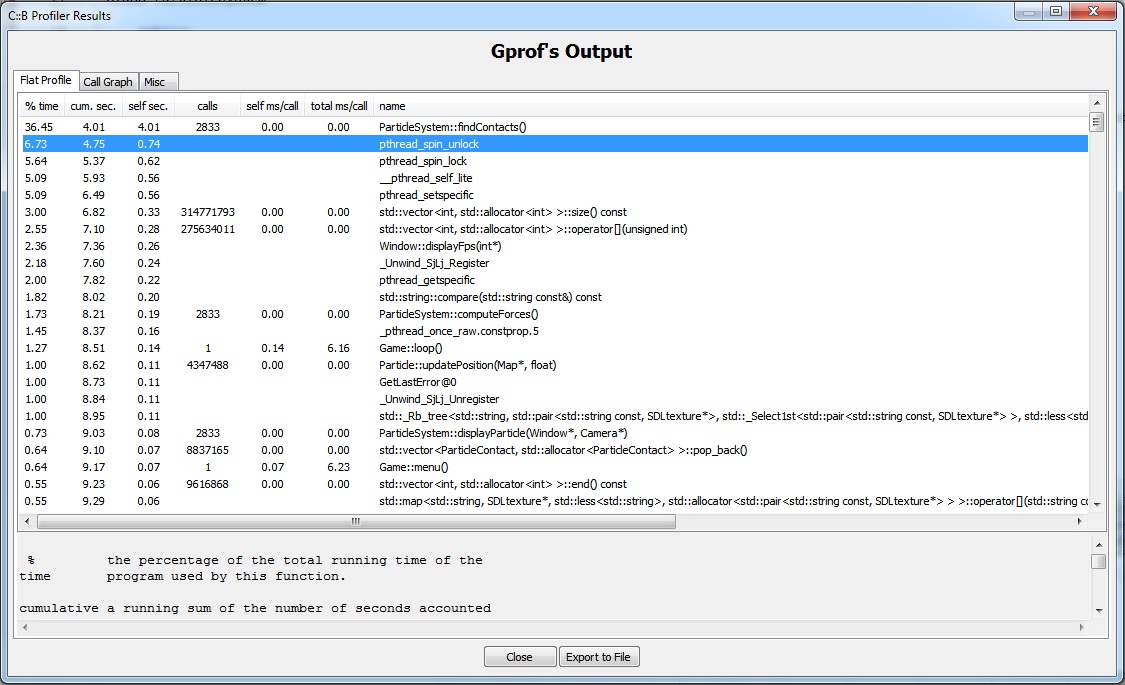1125x685 pixels.
Task: Click the 8837165 calls value
Action: point(207,450)
